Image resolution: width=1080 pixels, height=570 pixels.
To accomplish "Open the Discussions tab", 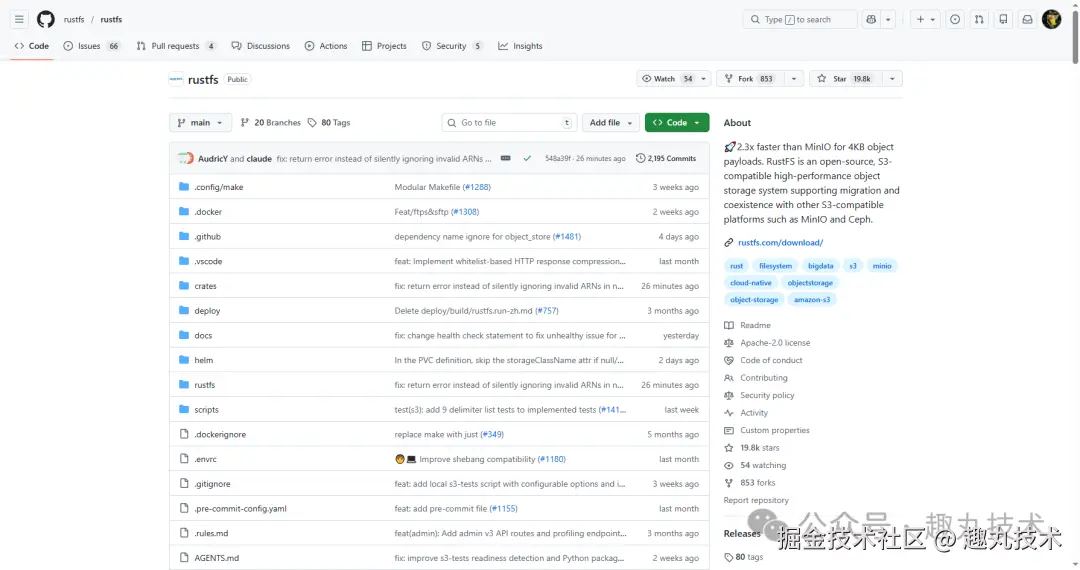I will pos(260,46).
